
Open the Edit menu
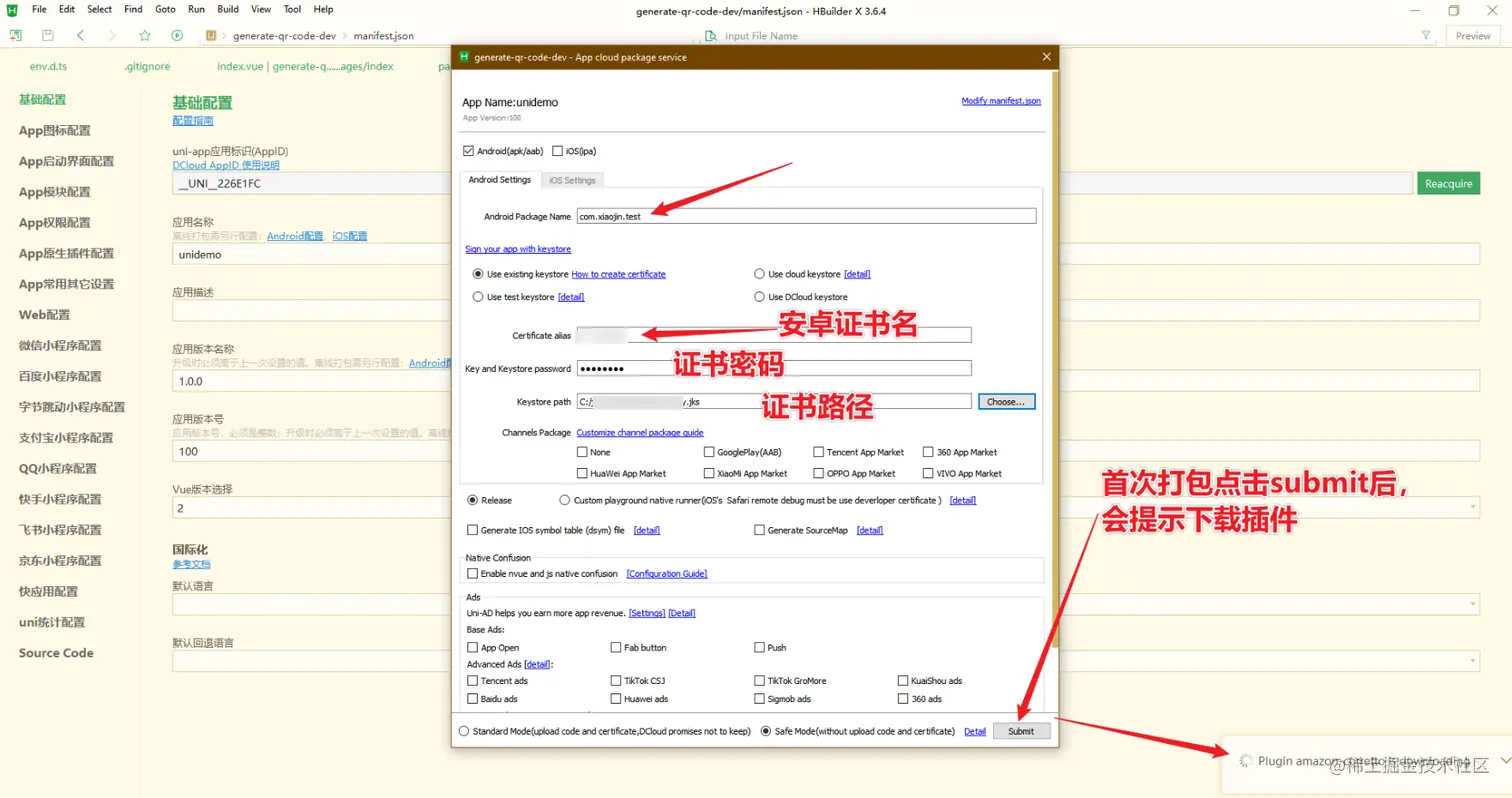tap(67, 9)
